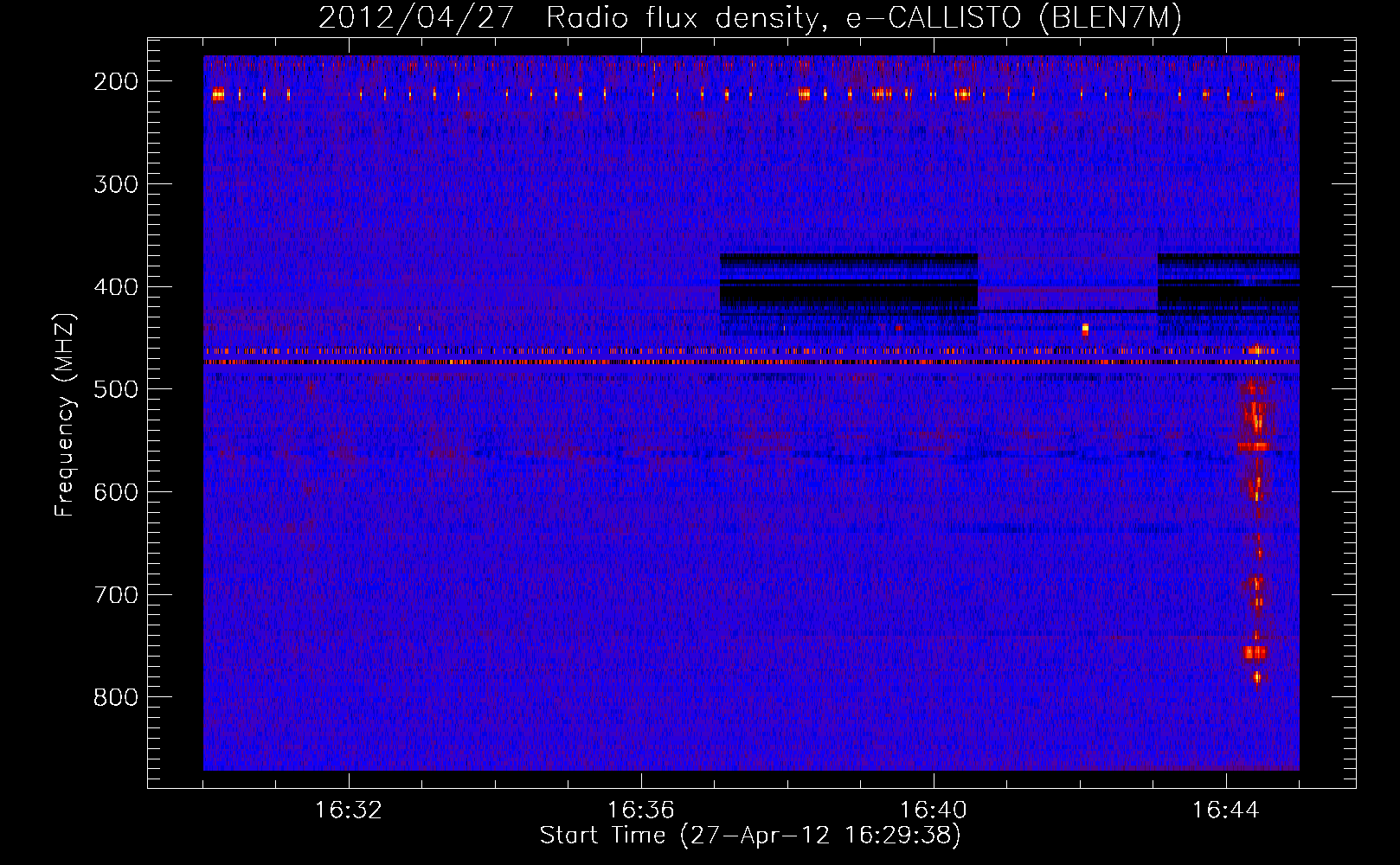Click the '200' frequency axis label
This screenshot has height=865, width=1400.
coord(115,81)
